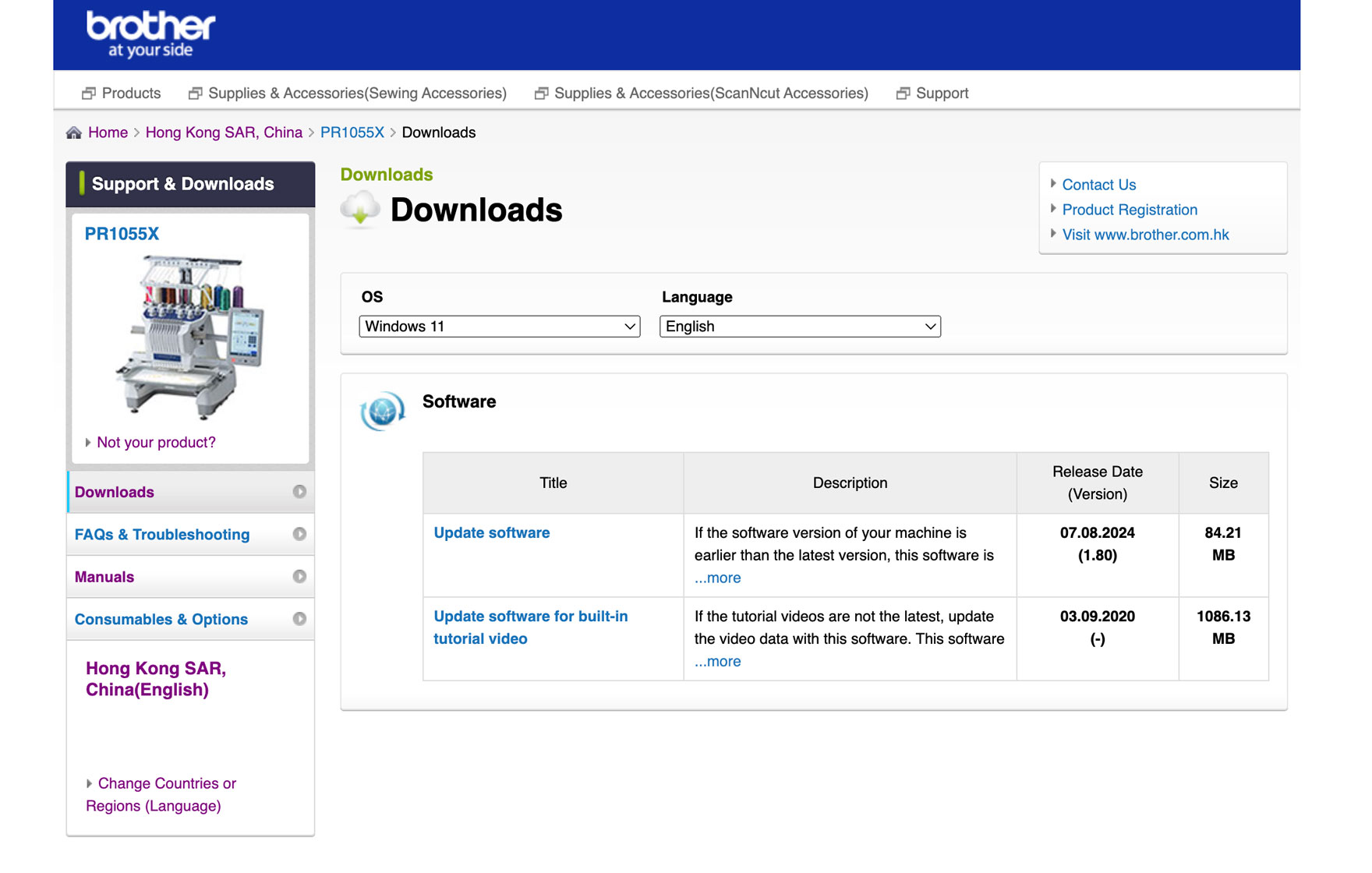Screen dimensions: 1372x873
Task: Select Manuals in the sidebar
Action: tap(191, 577)
